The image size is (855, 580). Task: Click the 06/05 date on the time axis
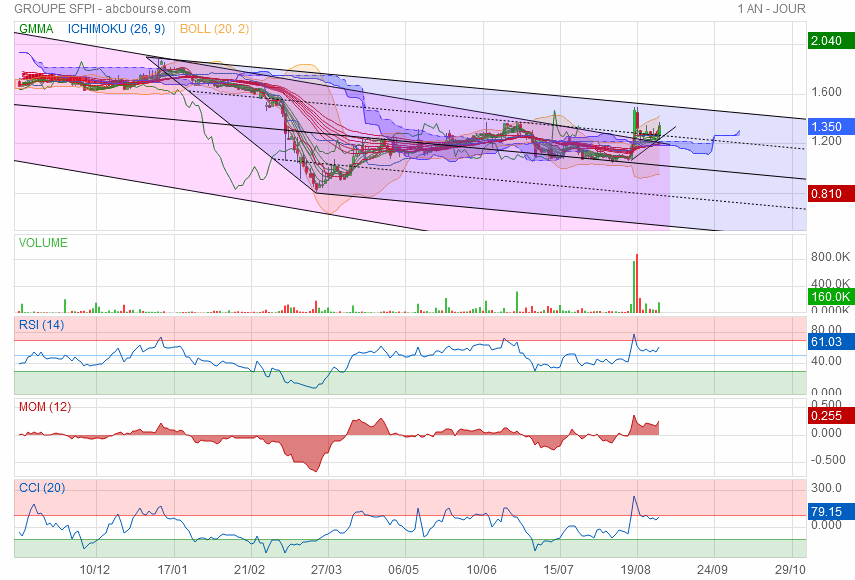404,570
